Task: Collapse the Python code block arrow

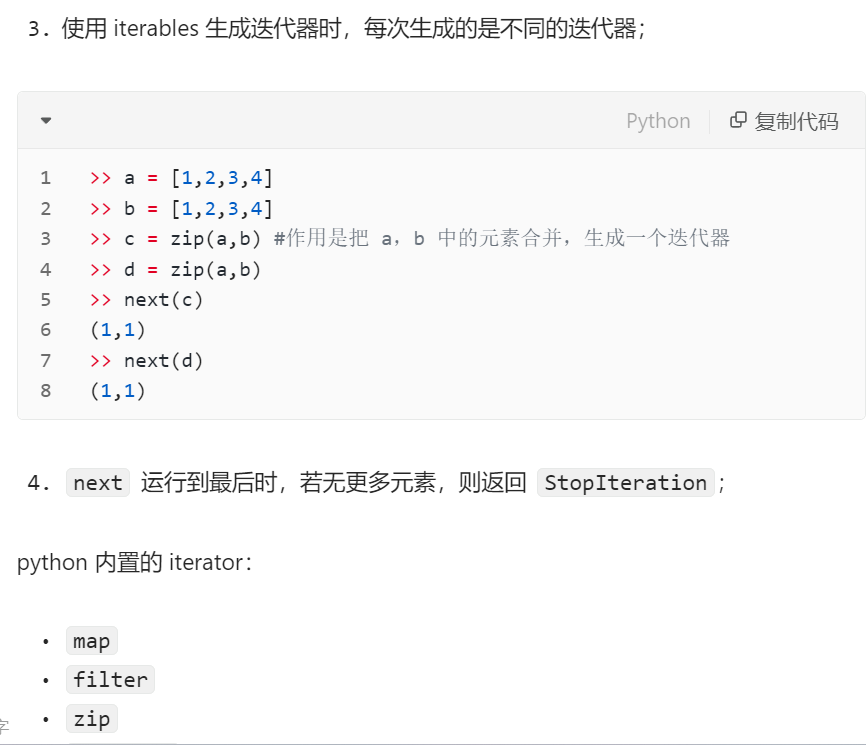Action: (46, 121)
